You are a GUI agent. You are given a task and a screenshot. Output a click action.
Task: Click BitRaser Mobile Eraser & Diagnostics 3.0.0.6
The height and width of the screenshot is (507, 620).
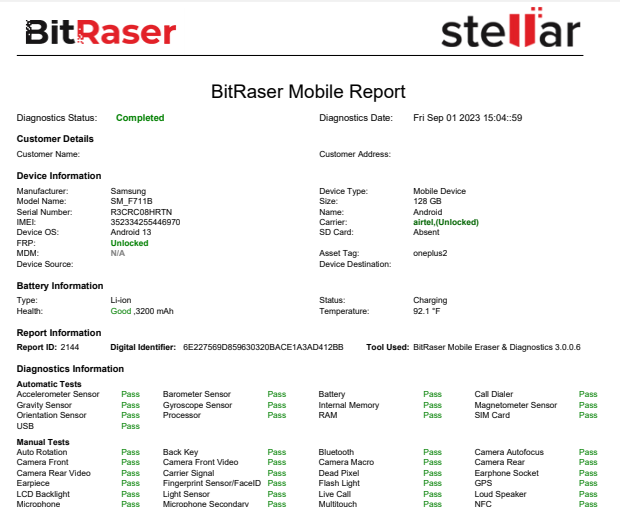click(497, 347)
